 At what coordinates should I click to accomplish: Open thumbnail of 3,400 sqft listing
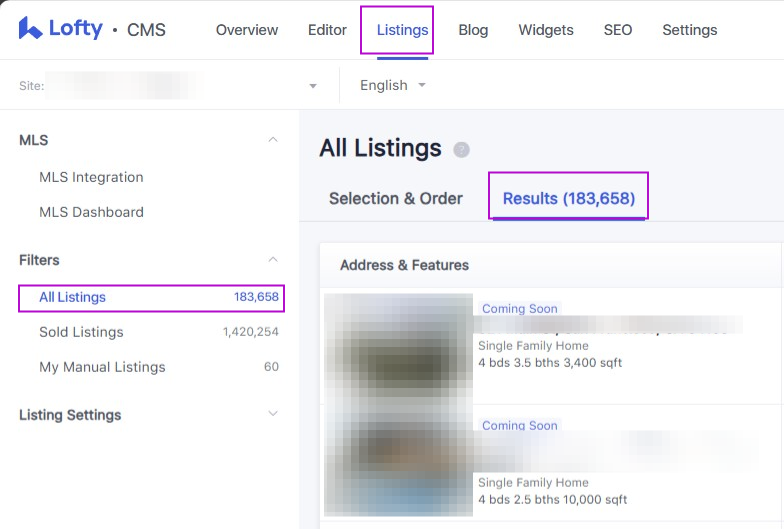(x=398, y=348)
